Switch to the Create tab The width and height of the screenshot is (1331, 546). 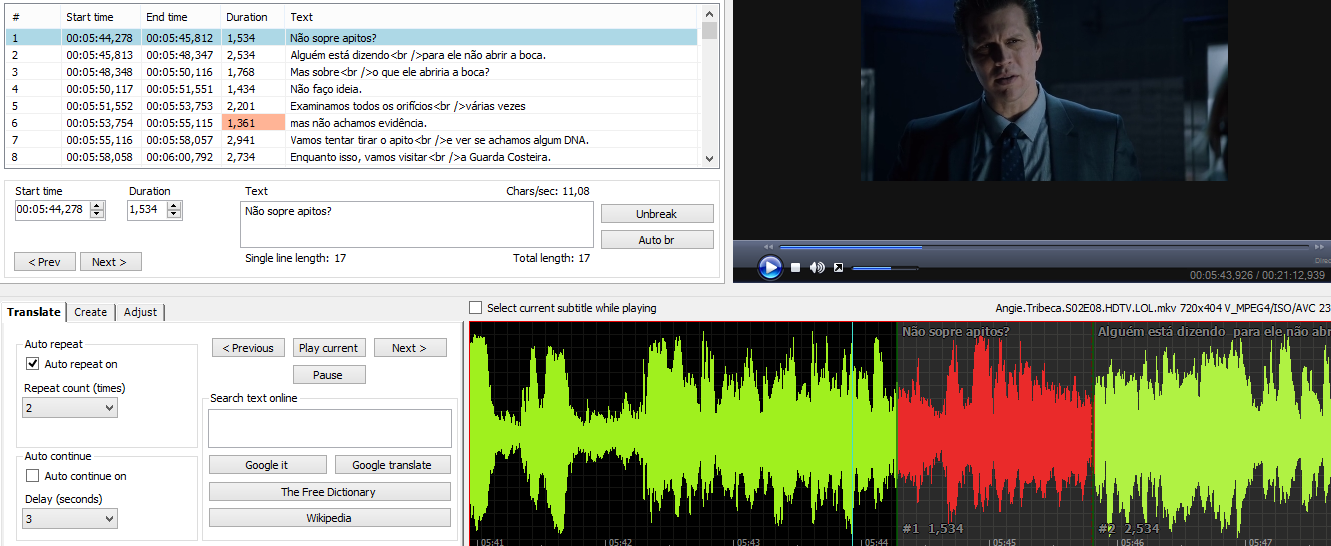point(90,312)
